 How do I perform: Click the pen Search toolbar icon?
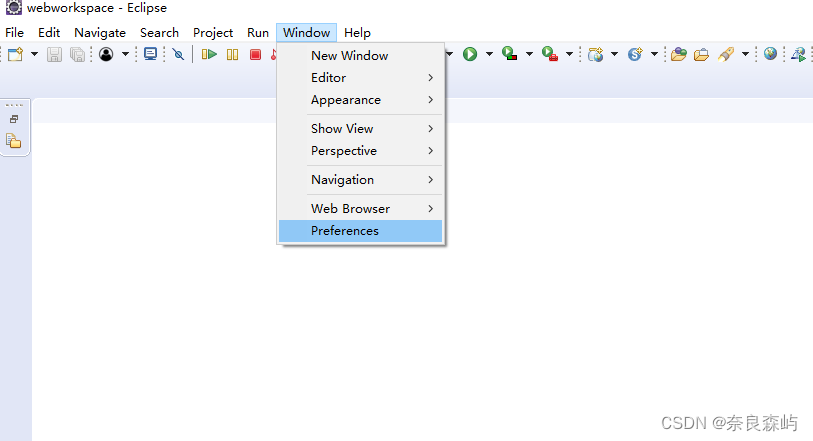pyautogui.click(x=726, y=54)
